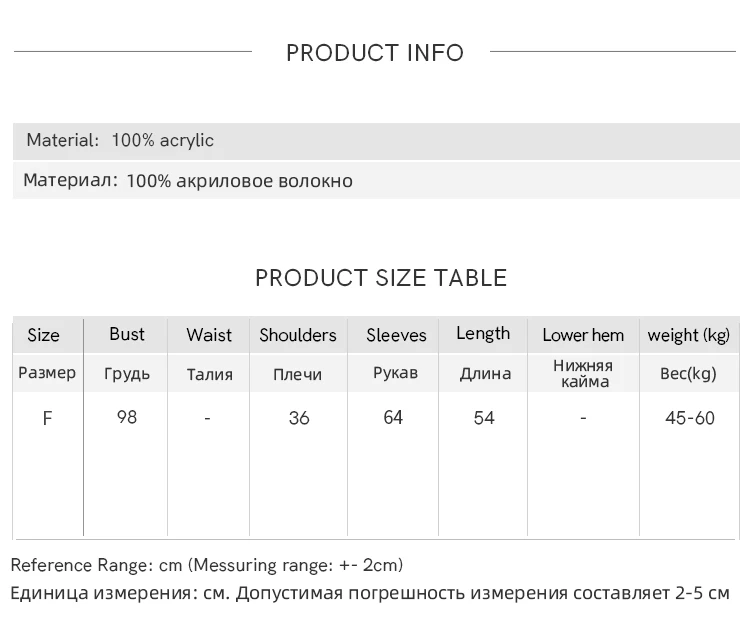Select the Russian material акриловое волокно row
Viewport: 750px width, 630px height.
click(376, 180)
